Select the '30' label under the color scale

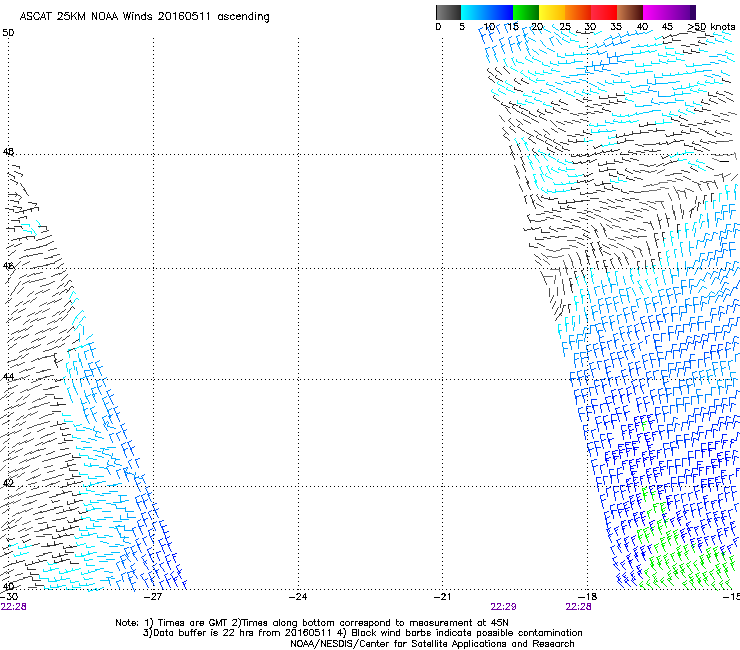click(x=590, y=27)
